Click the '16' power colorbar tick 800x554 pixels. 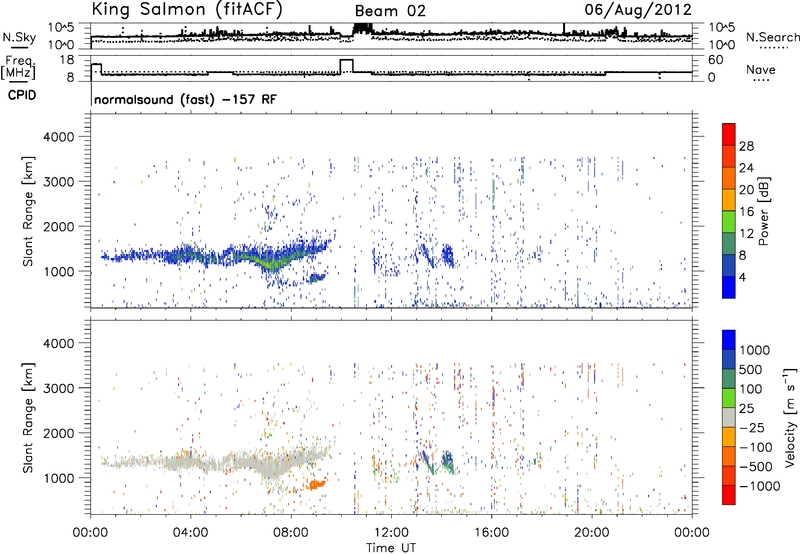point(746,212)
